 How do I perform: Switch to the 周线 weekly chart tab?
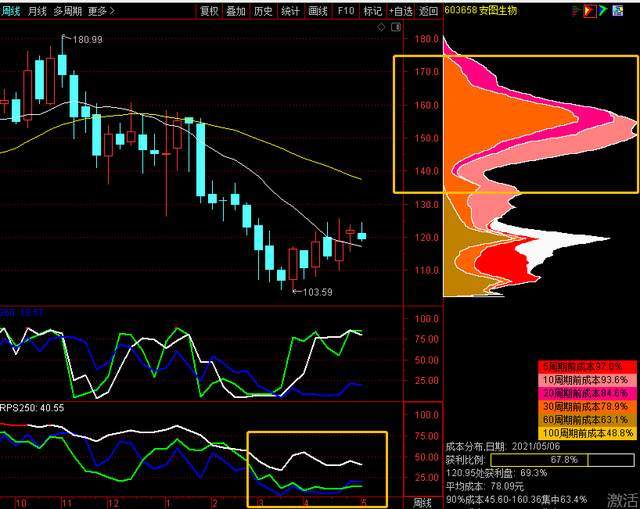11,11
